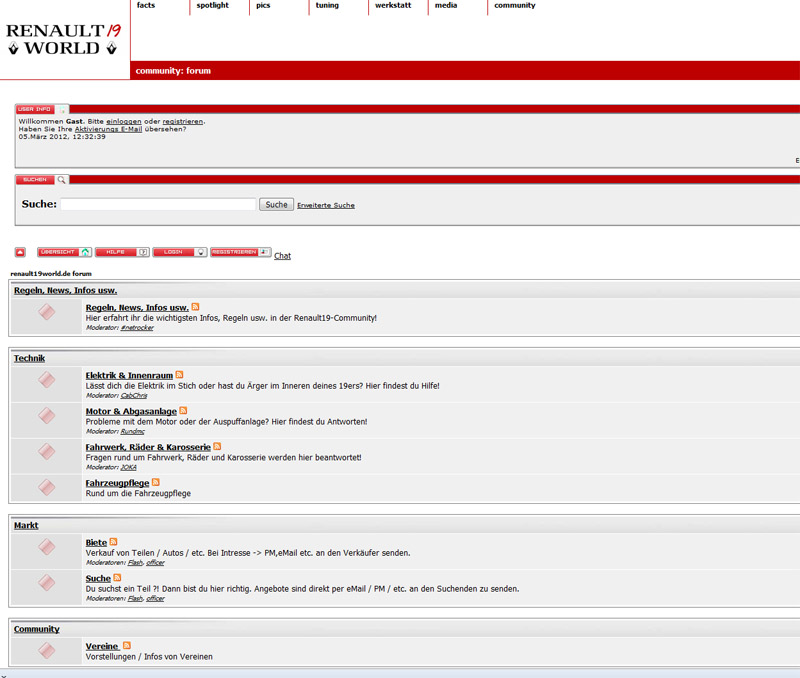Open the Fahrwerk, Räder & Karosserie forum
Image resolution: width=800 pixels, height=678 pixels.
pos(148,447)
